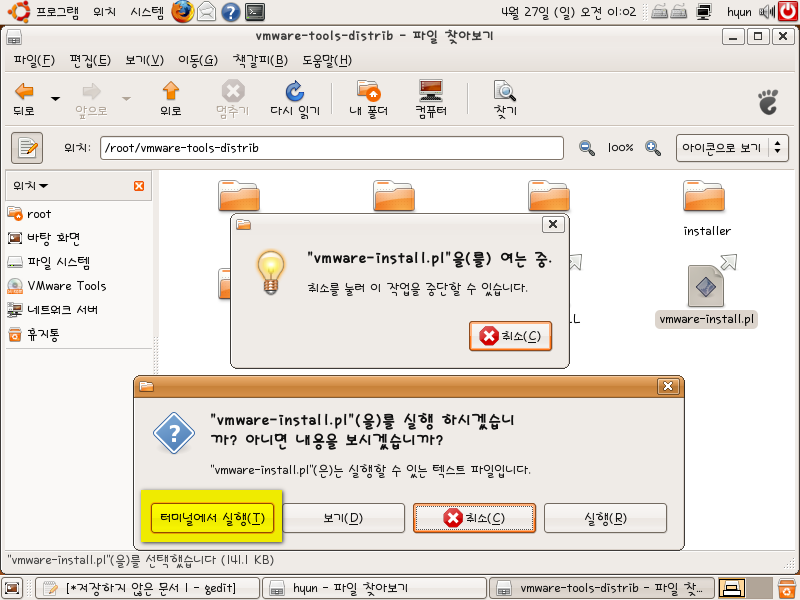The height and width of the screenshot is (600, 800).
Task: Click the 100% zoom level label
Action: [620, 148]
